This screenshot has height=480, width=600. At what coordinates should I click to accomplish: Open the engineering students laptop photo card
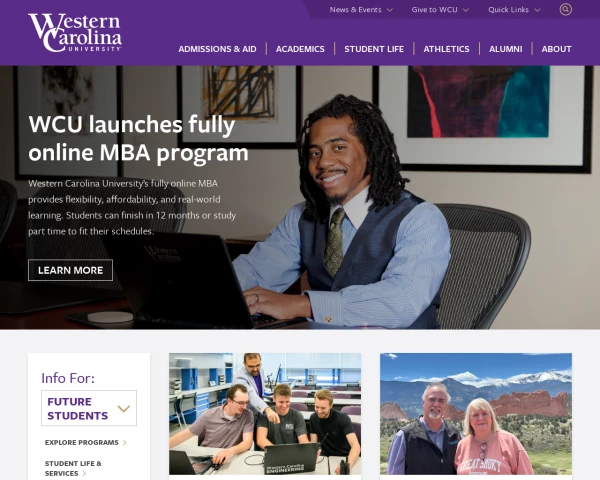[x=265, y=414]
